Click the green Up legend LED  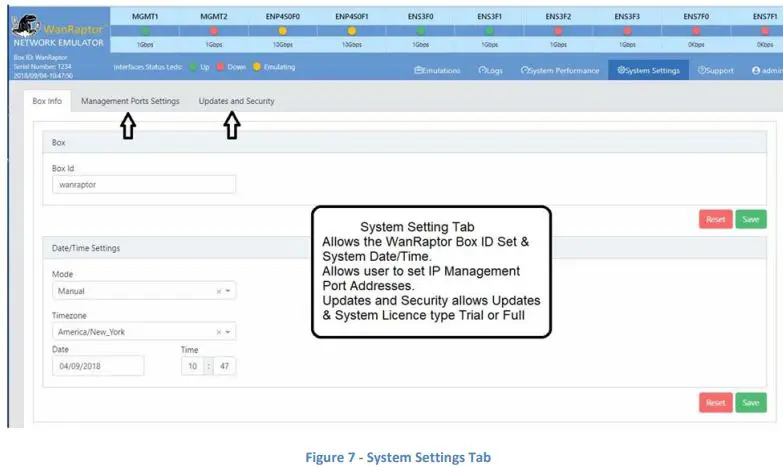point(193,67)
